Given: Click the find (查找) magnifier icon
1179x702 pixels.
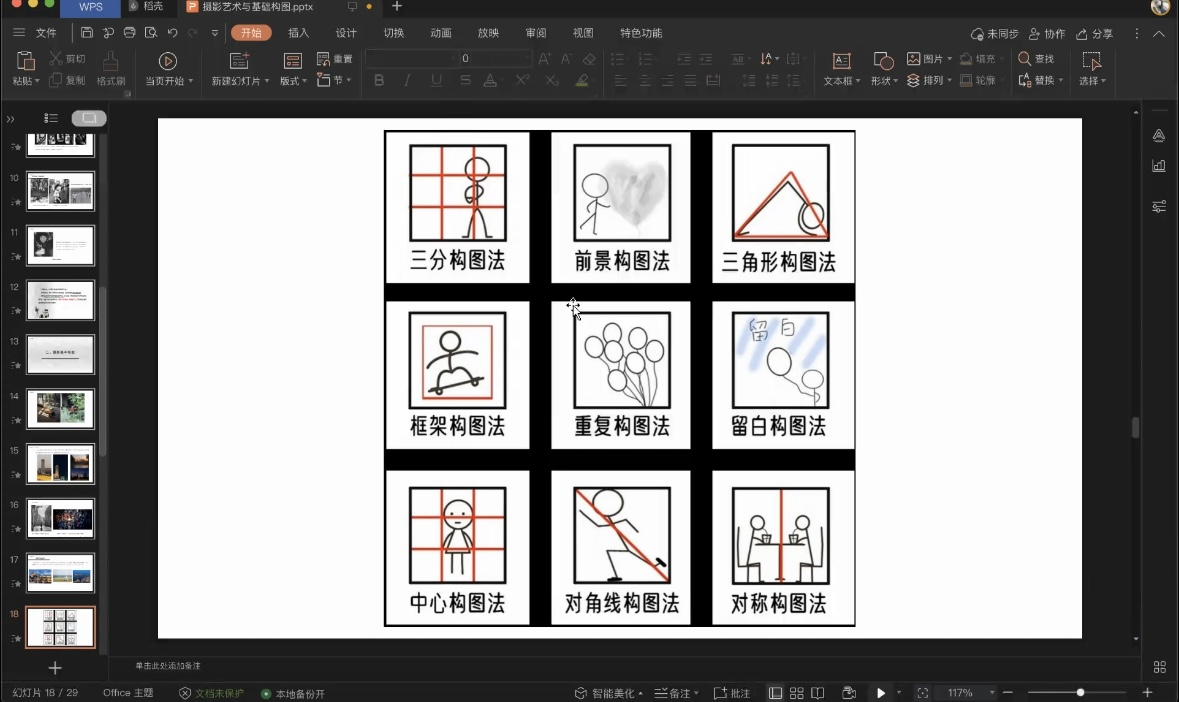Looking at the screenshot, I should click(1025, 59).
